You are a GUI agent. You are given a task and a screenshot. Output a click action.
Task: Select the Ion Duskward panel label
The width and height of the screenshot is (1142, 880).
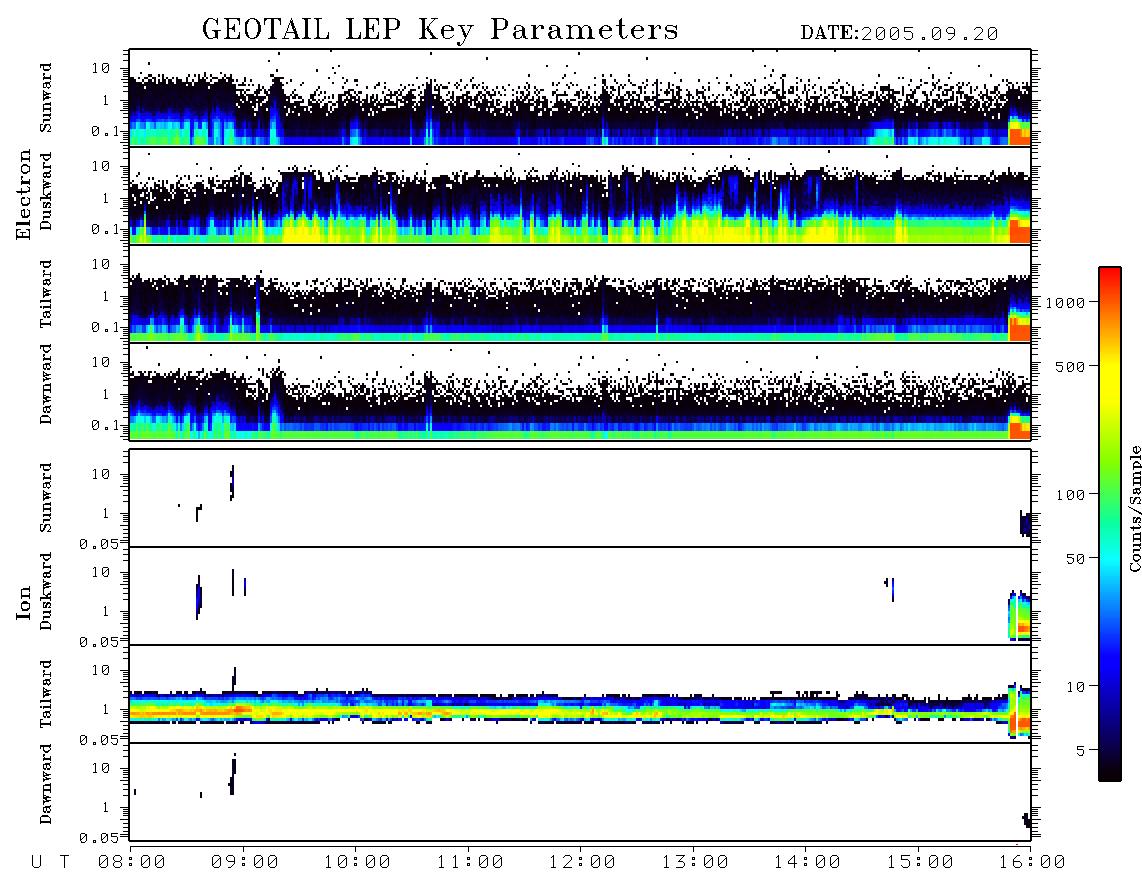[46, 591]
